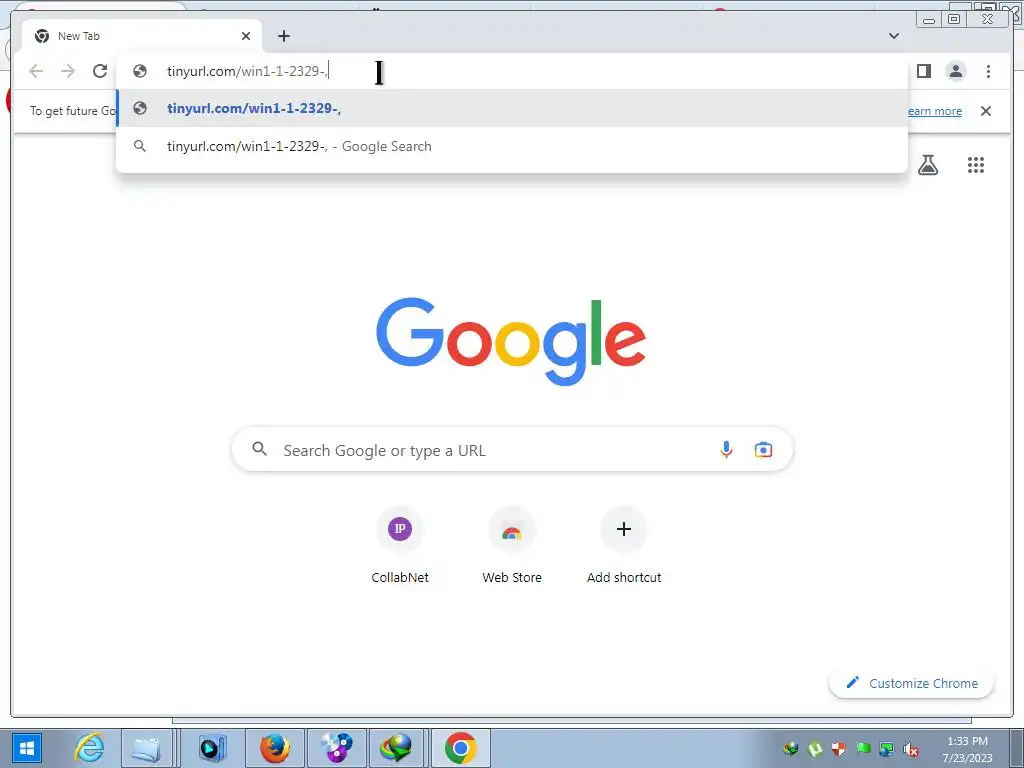
Task: Launch Firefox from taskbar
Action: [x=275, y=748]
